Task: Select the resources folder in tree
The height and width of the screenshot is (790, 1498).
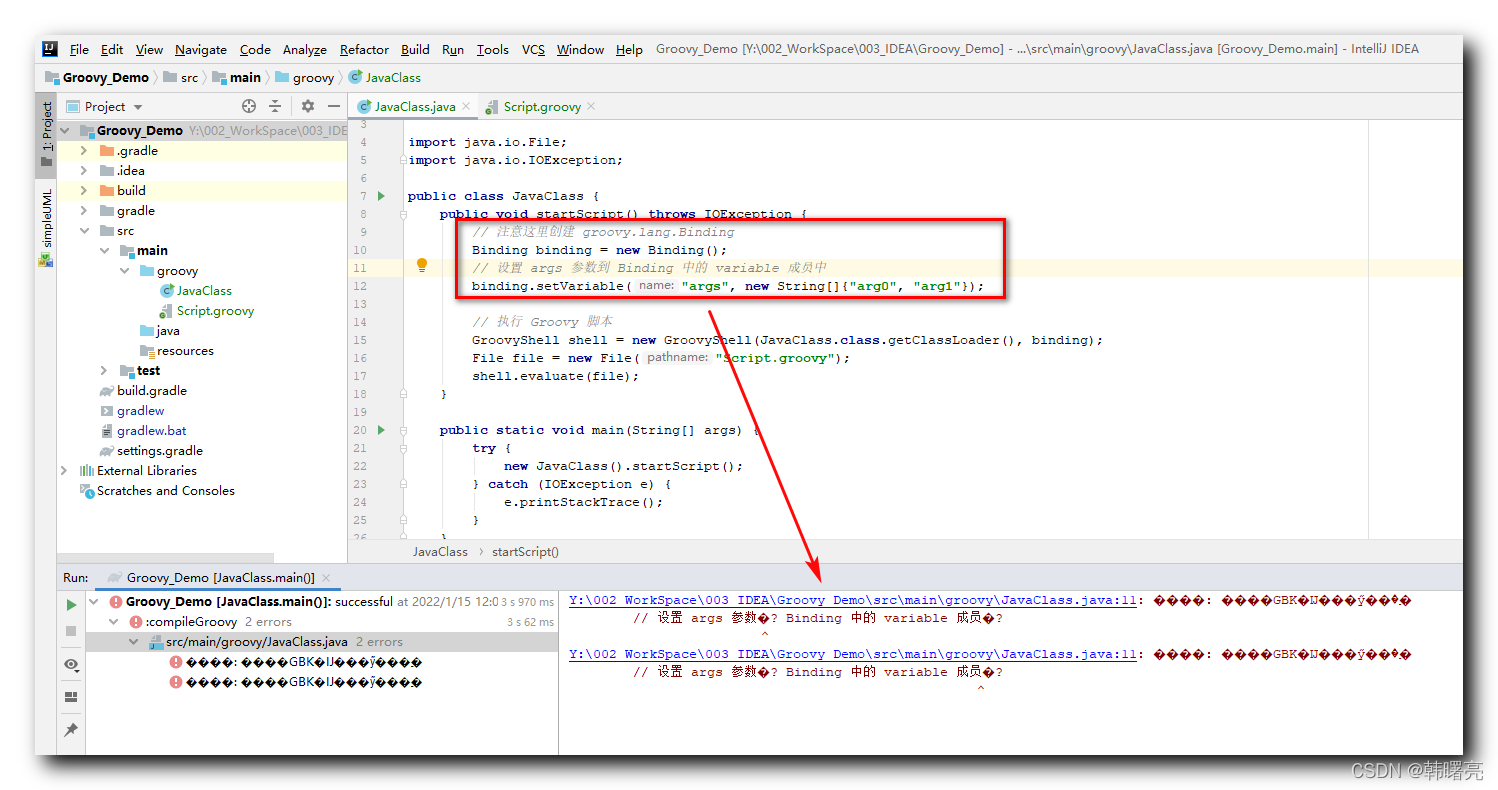Action: click(185, 351)
